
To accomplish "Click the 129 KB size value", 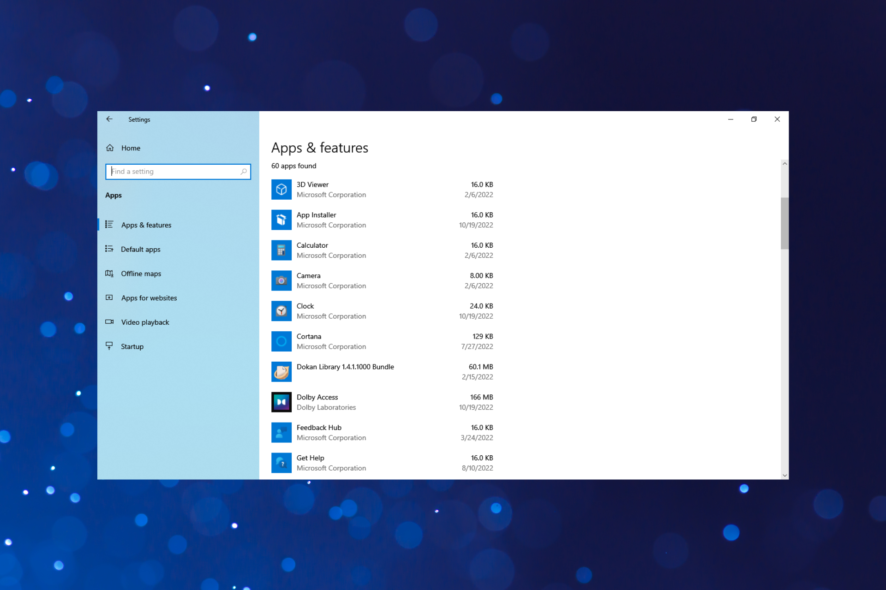I will [x=483, y=336].
